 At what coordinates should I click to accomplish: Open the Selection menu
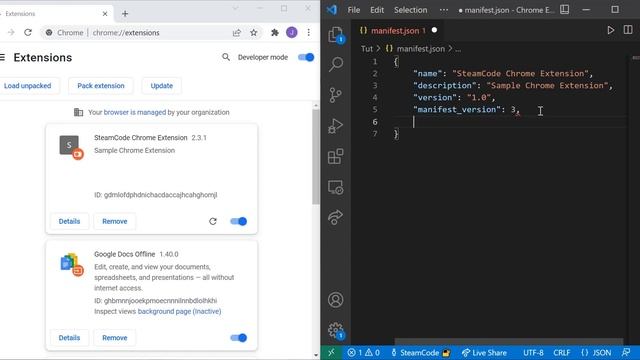click(x=410, y=10)
